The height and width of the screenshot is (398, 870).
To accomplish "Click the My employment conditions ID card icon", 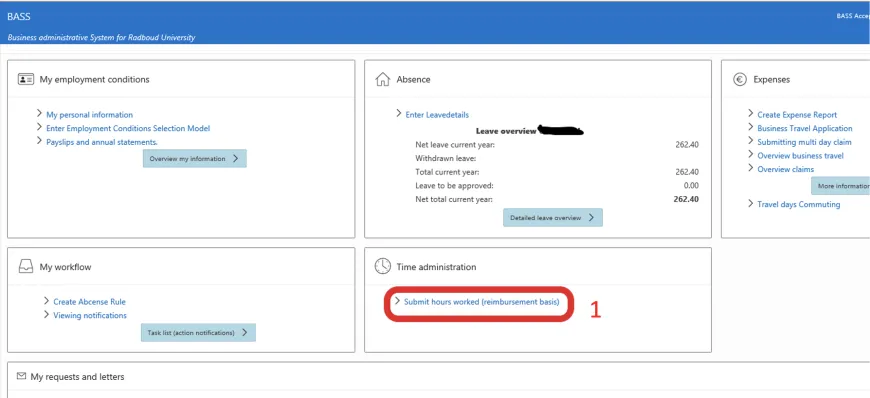I will [26, 79].
